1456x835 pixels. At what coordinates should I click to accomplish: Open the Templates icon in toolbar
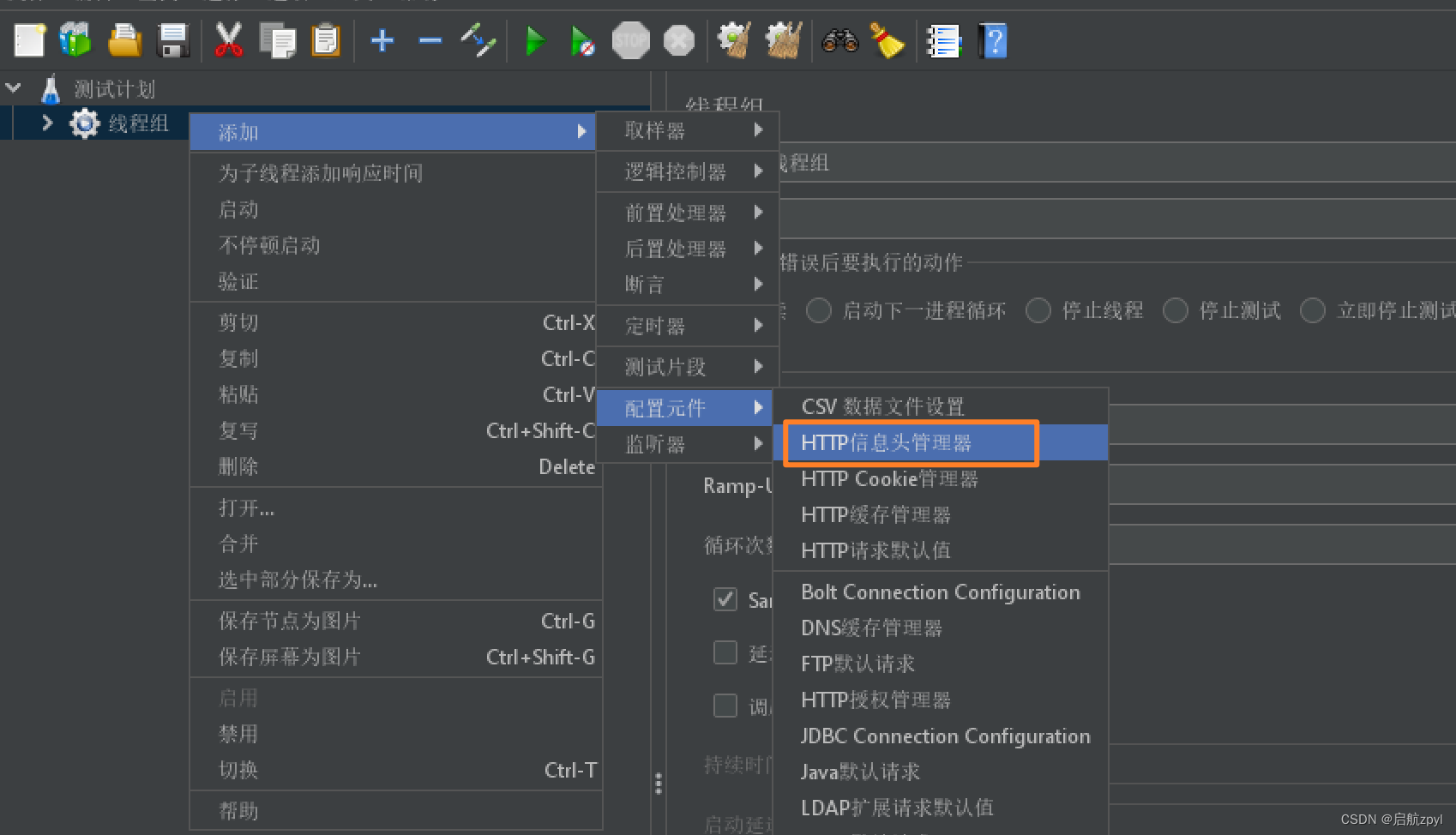(x=75, y=40)
